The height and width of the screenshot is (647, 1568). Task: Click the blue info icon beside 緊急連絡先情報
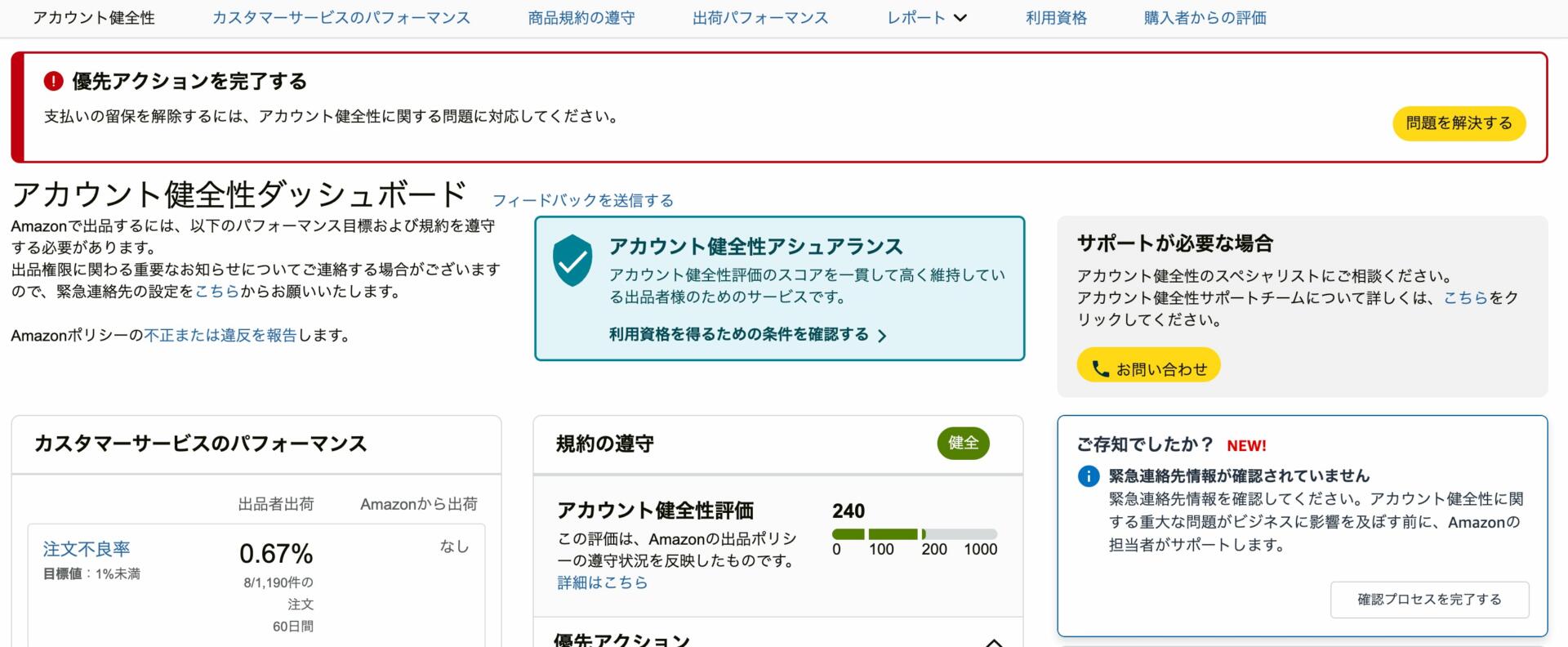click(x=1088, y=476)
